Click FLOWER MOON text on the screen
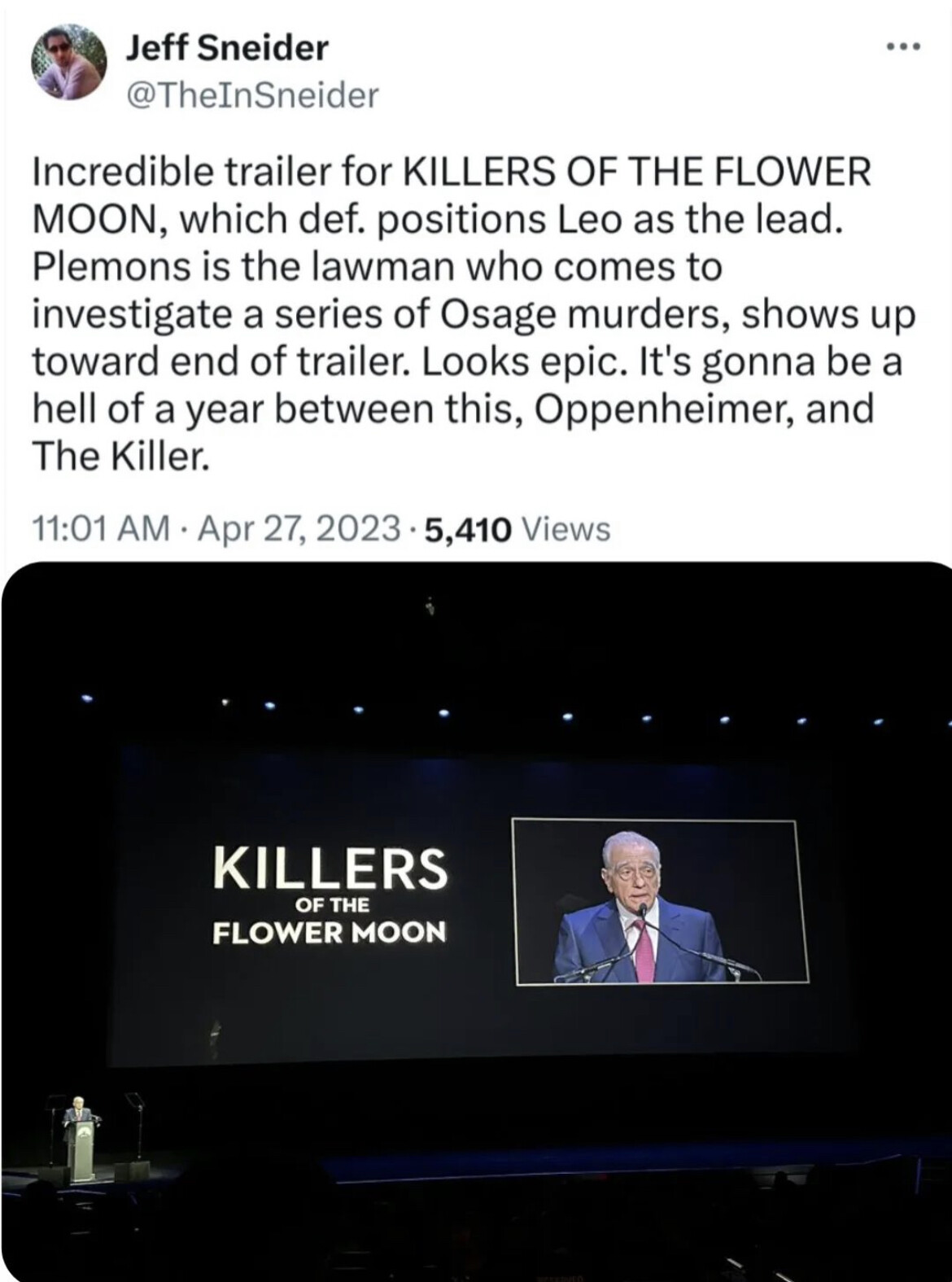This screenshot has height=1282, width=952. tap(330, 932)
